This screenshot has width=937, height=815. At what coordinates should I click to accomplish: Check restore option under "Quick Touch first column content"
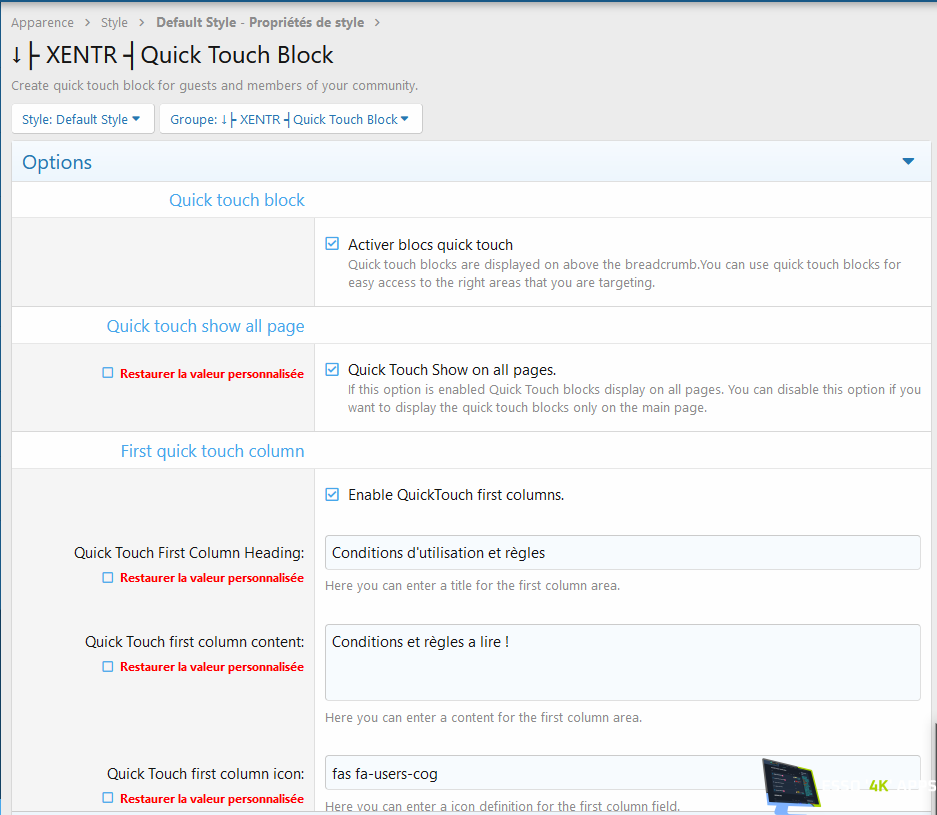107,666
